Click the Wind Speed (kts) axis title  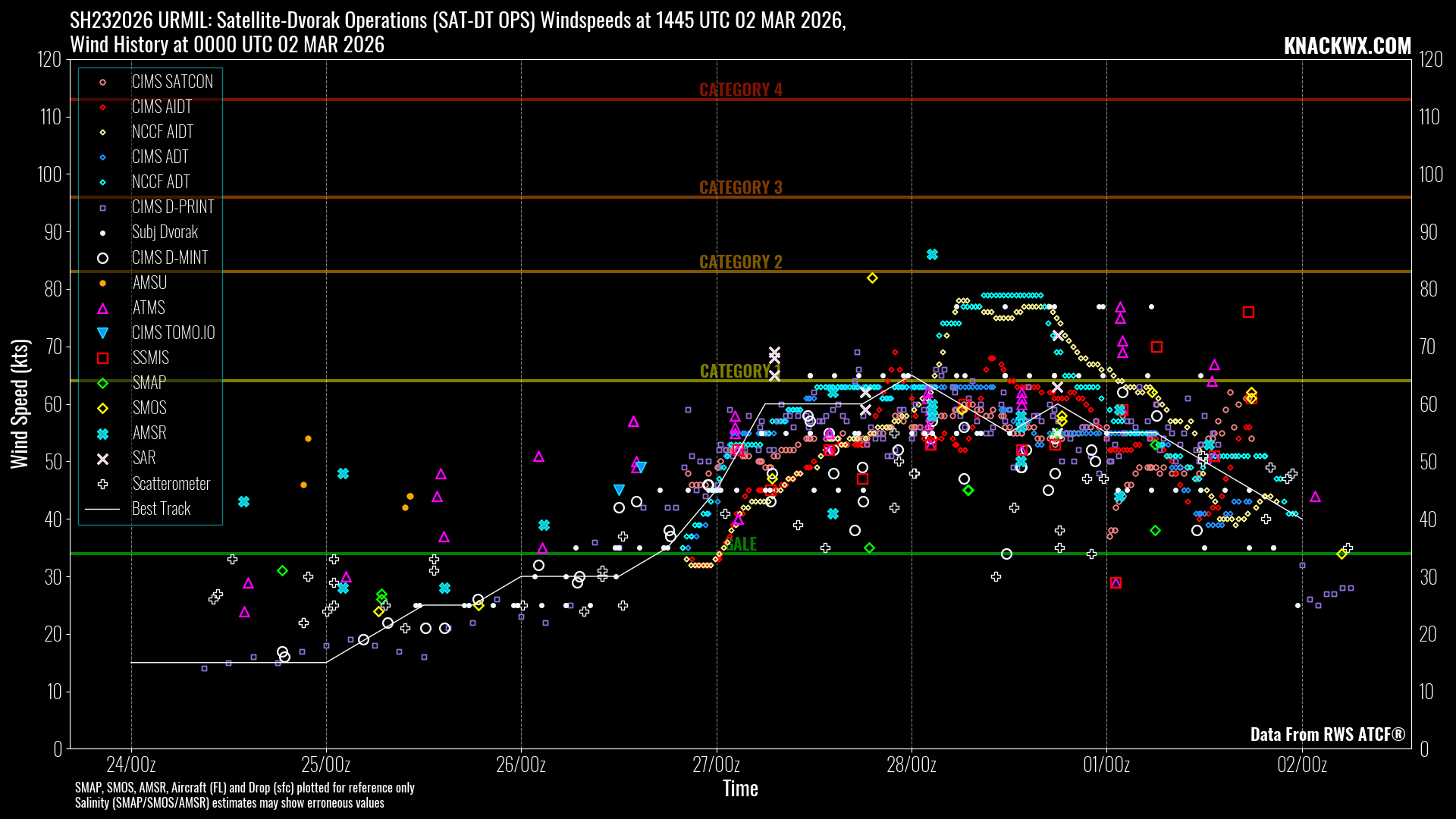click(19, 403)
